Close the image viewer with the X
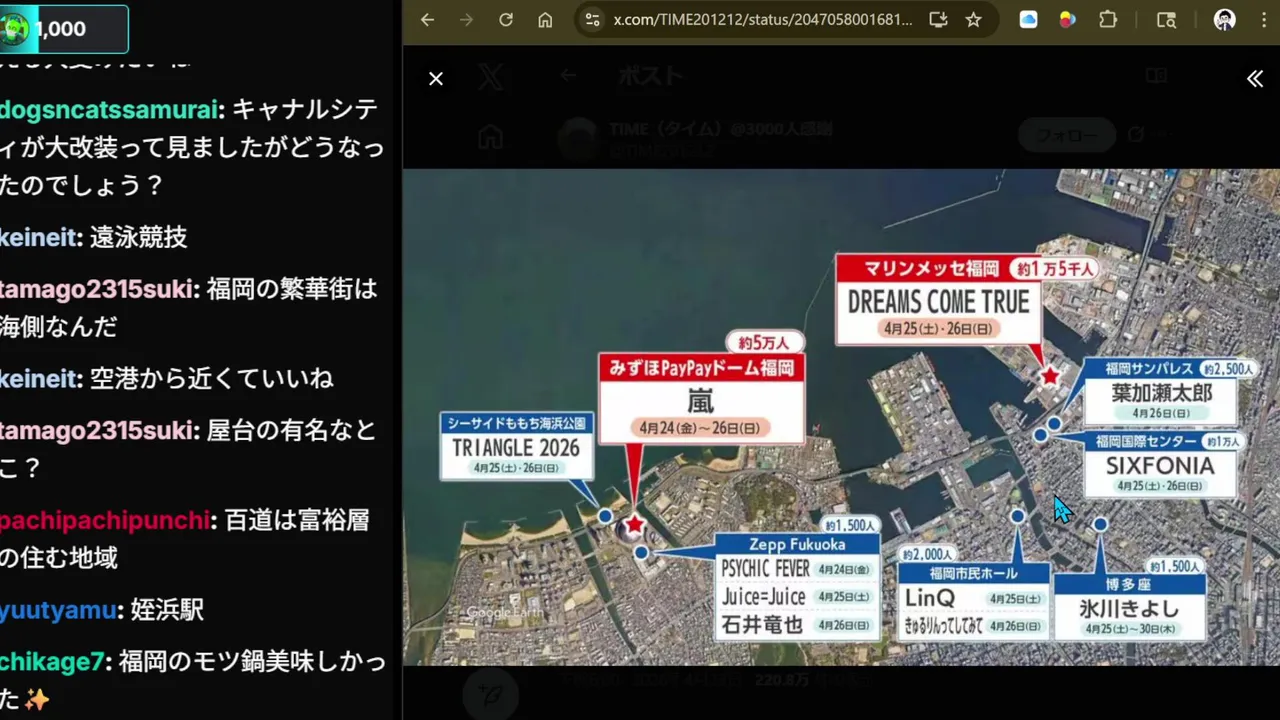Image resolution: width=1280 pixels, height=720 pixels. click(436, 78)
